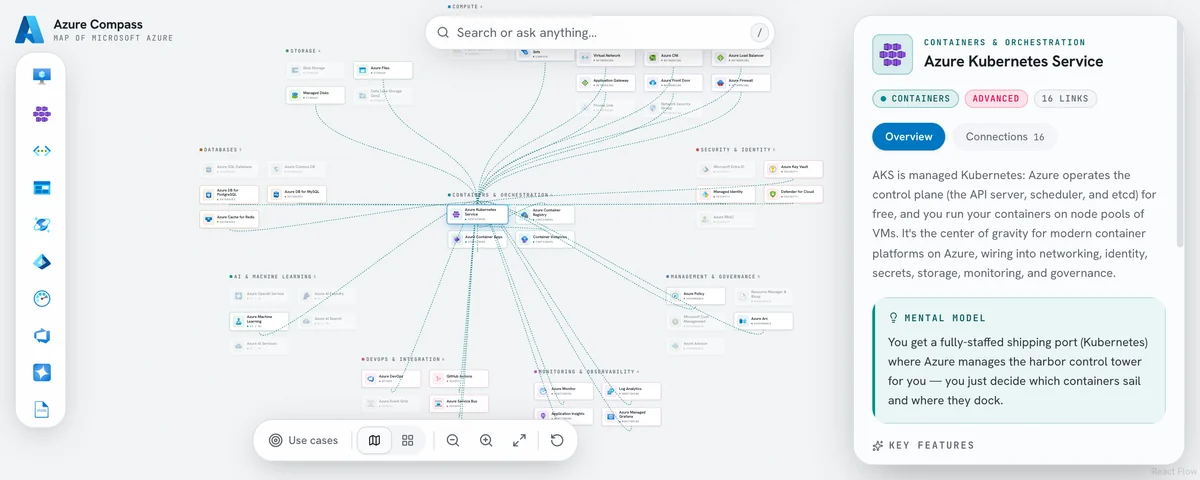The image size is (1200, 480).
Task: Switch to grid view
Action: click(x=408, y=440)
